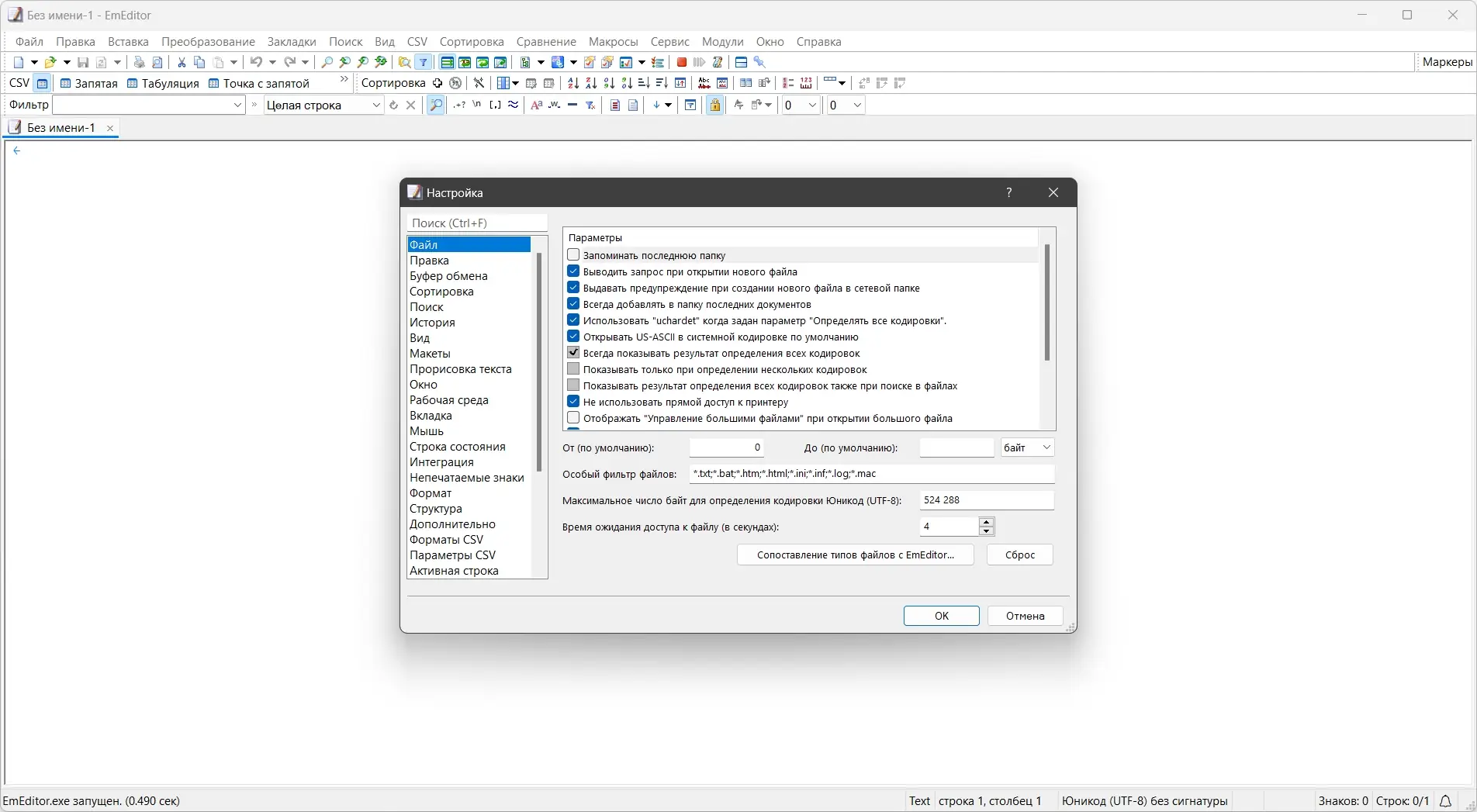Uncheck "Выводить запрос при открытии нового файла"
Viewport: 1477px width, 812px height.
[573, 271]
